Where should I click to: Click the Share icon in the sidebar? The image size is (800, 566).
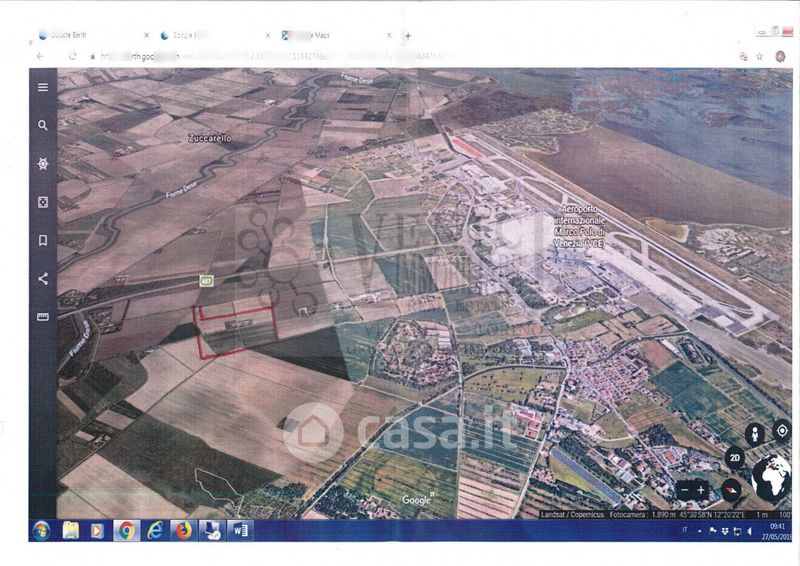pyautogui.click(x=42, y=279)
